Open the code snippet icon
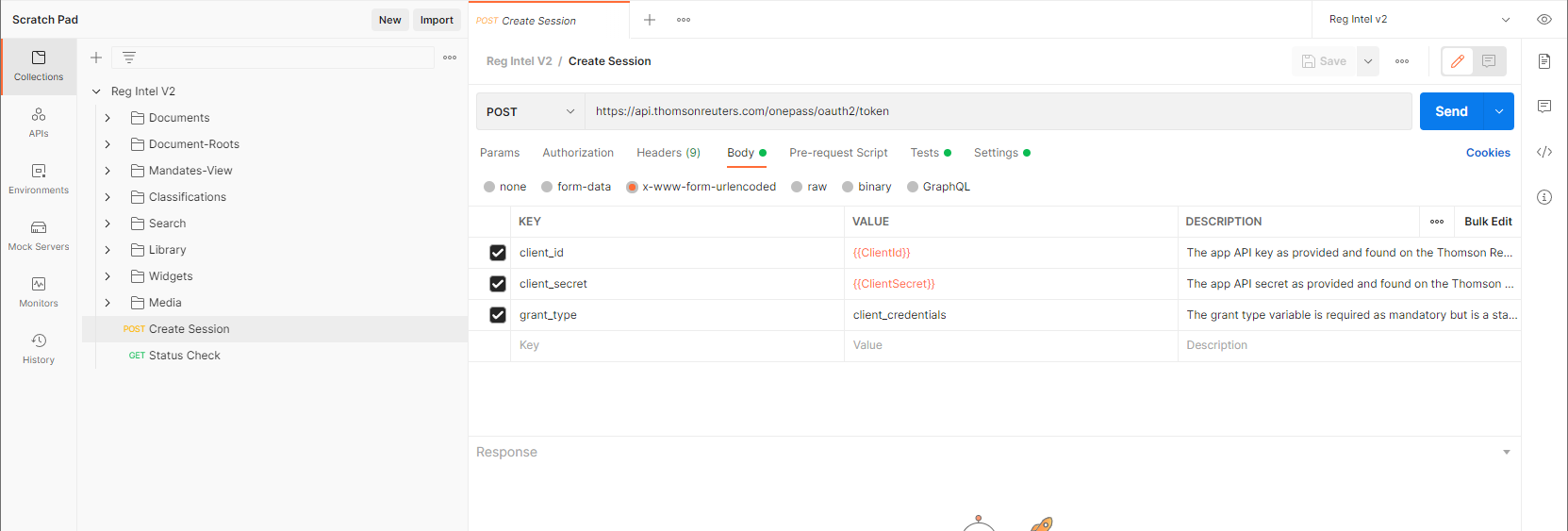 pyautogui.click(x=1543, y=152)
